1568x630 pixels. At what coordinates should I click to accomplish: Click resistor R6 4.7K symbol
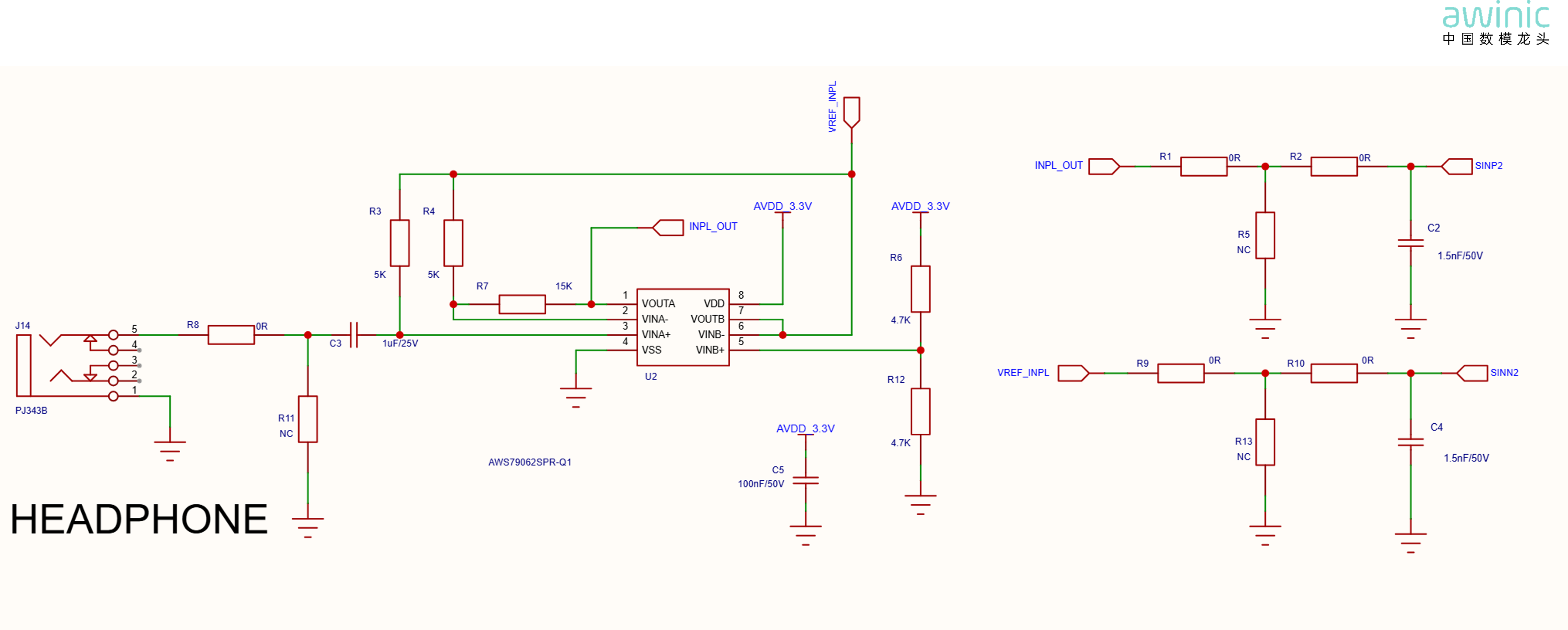point(921,289)
